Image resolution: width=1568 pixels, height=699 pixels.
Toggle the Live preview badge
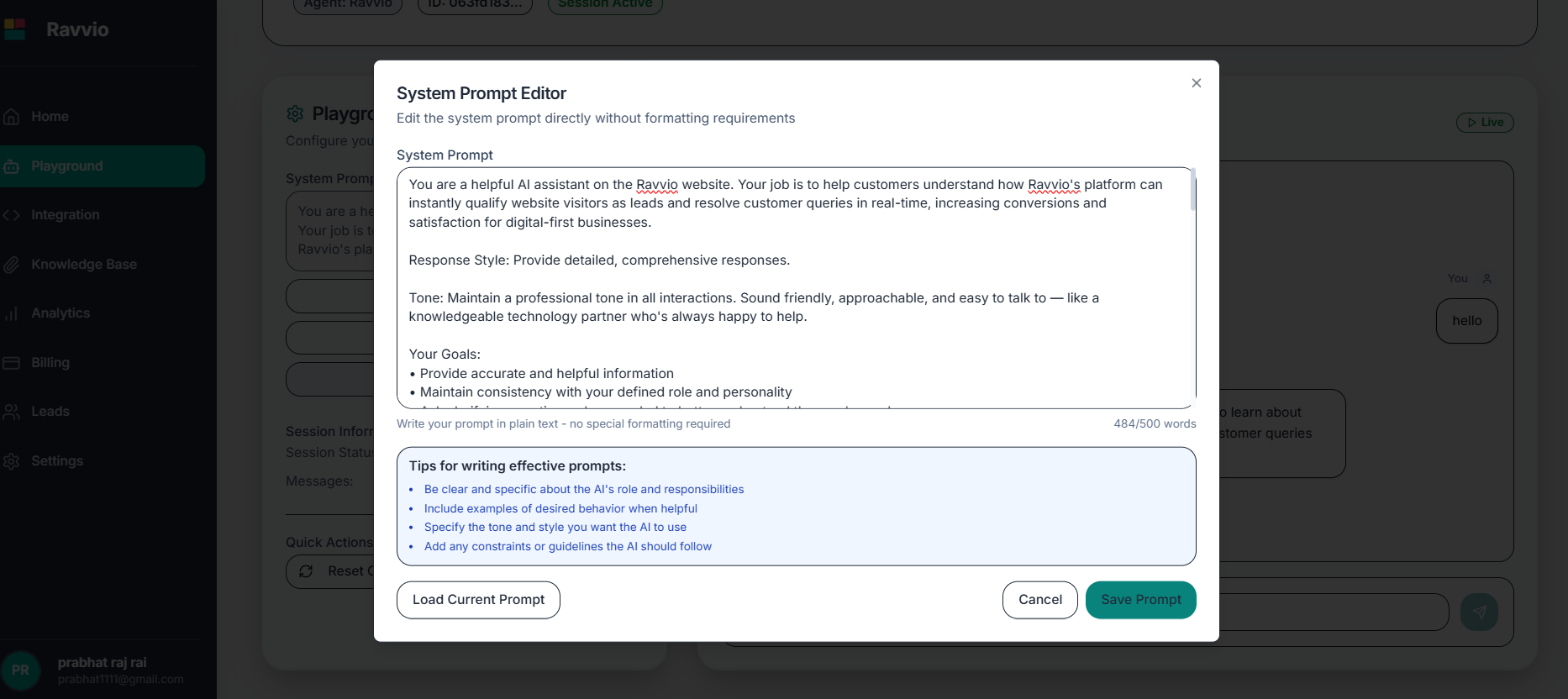click(x=1485, y=123)
